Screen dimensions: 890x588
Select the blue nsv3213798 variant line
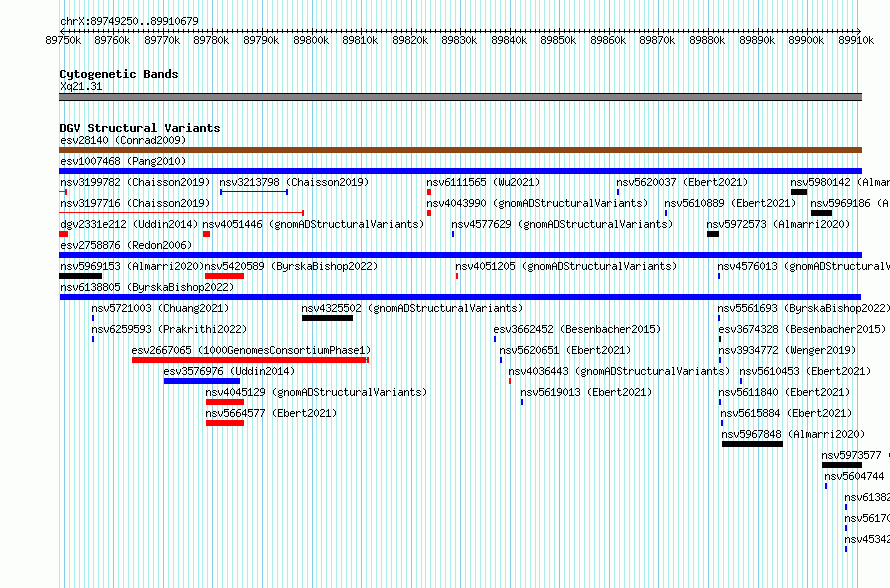point(254,192)
